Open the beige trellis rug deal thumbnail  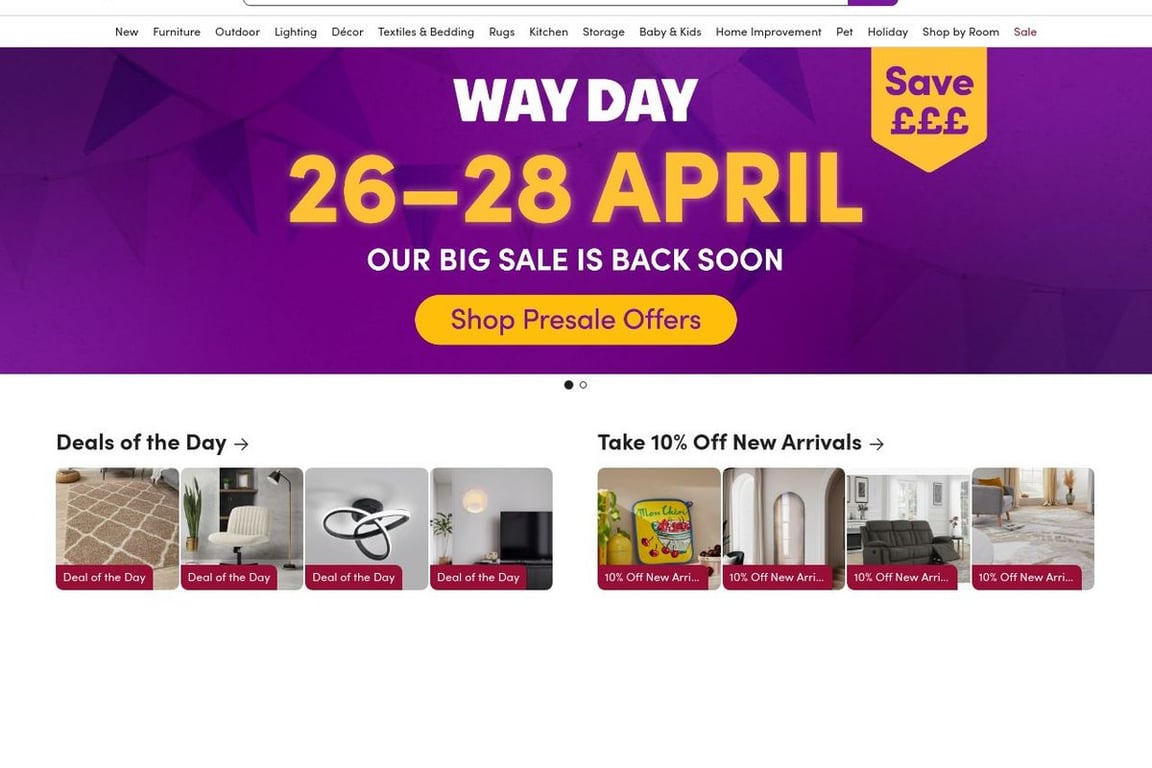tap(118, 528)
